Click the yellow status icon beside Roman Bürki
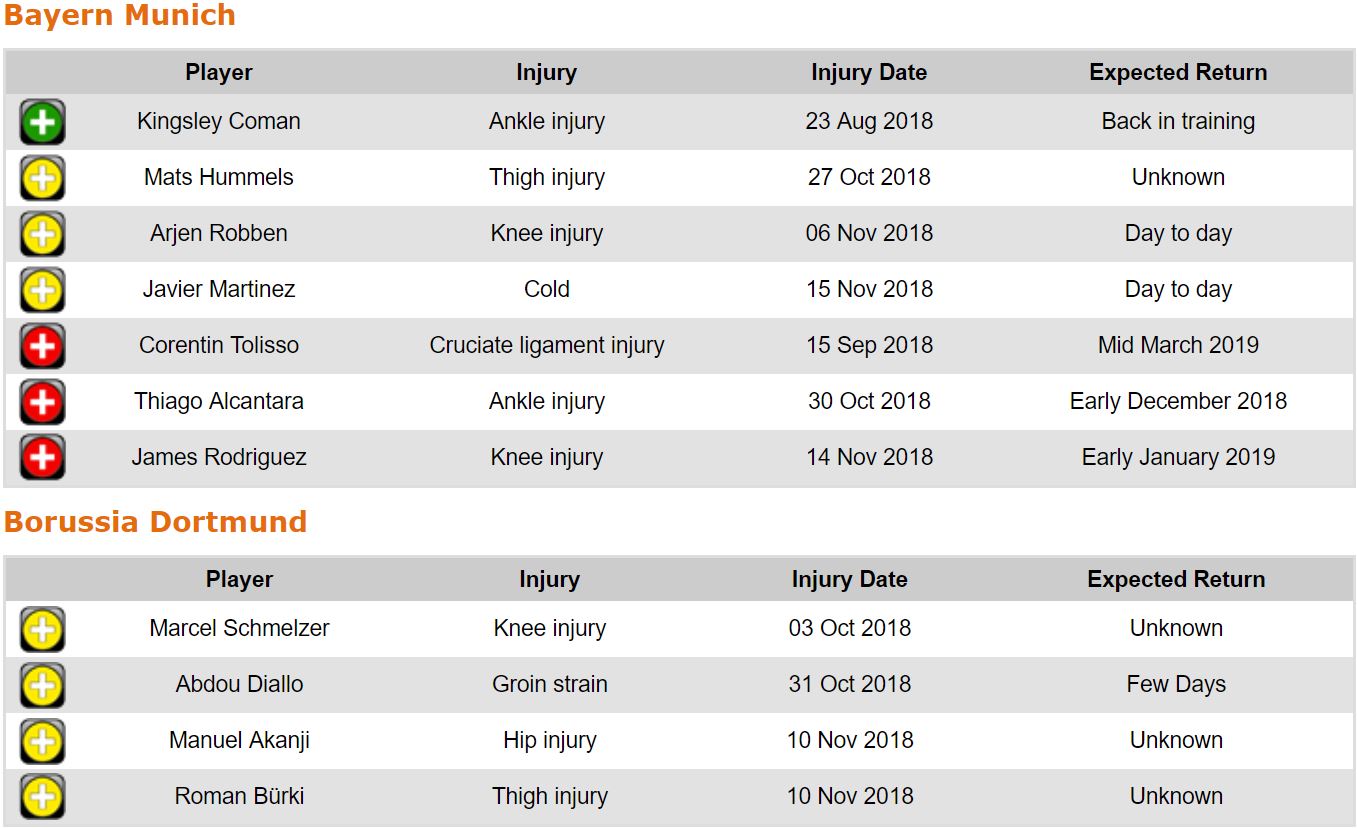This screenshot has height=828, width=1357. click(42, 797)
